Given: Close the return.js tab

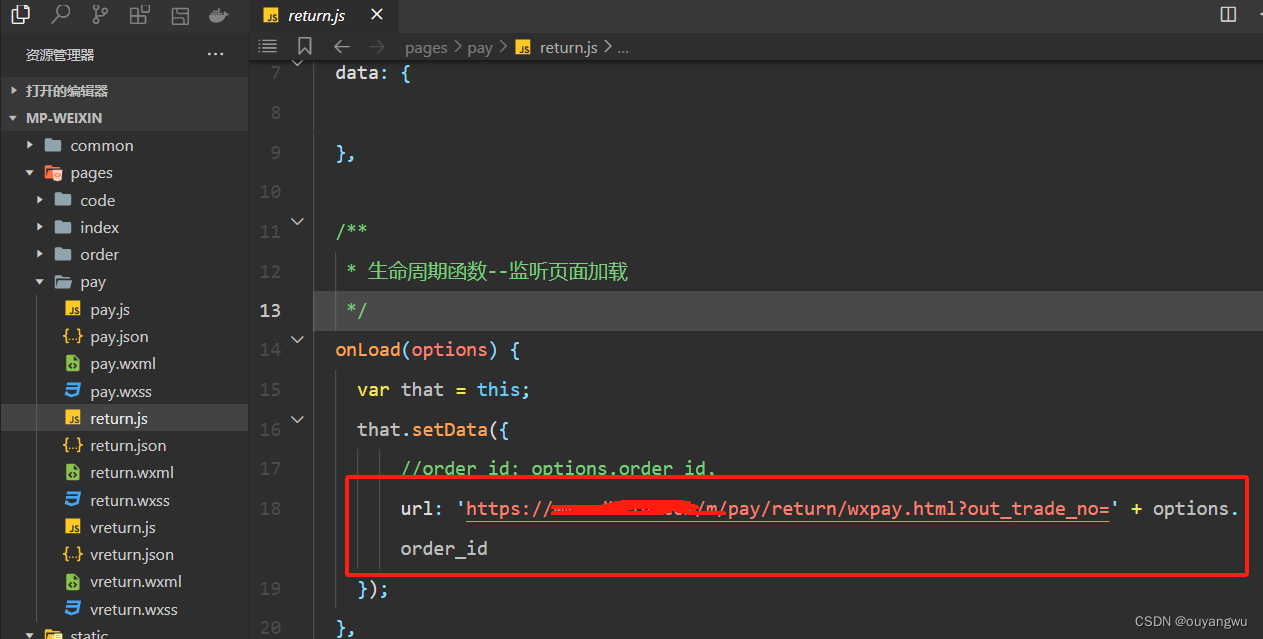Looking at the screenshot, I should (x=376, y=15).
